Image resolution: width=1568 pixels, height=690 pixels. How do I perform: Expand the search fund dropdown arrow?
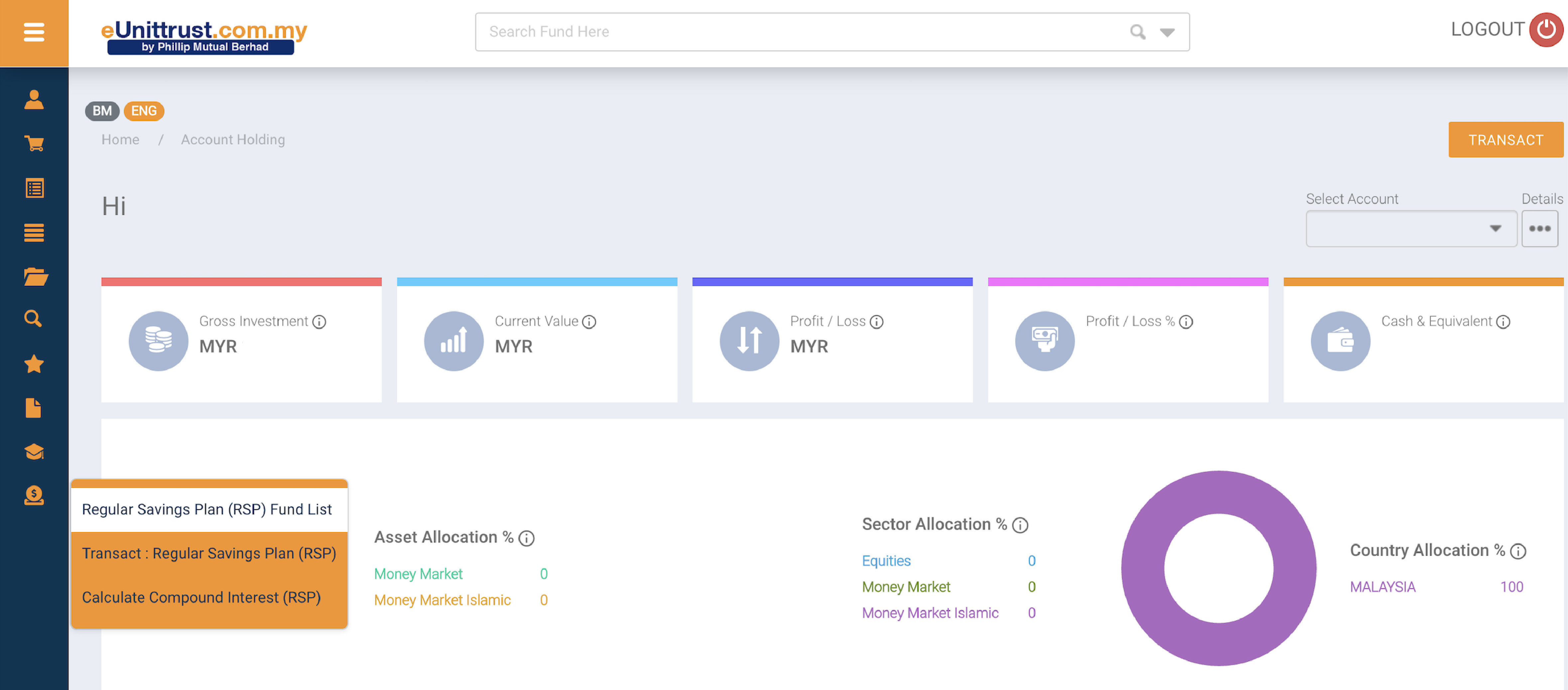point(1166,32)
